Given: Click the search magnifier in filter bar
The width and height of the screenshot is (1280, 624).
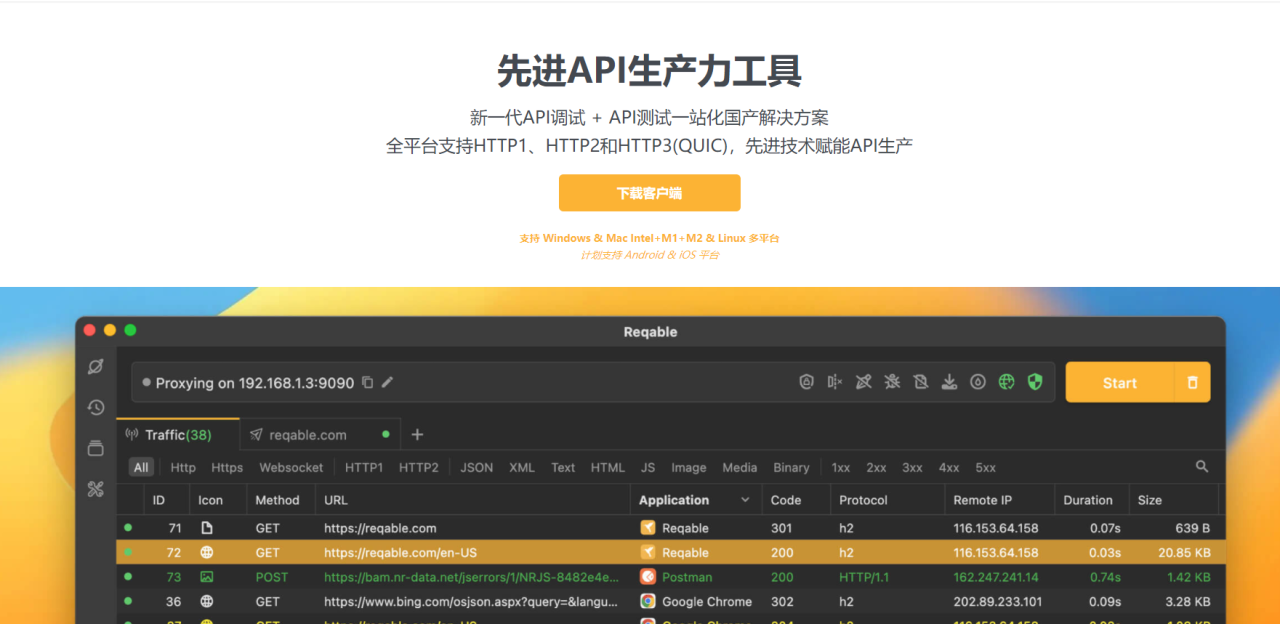Looking at the screenshot, I should [1202, 467].
